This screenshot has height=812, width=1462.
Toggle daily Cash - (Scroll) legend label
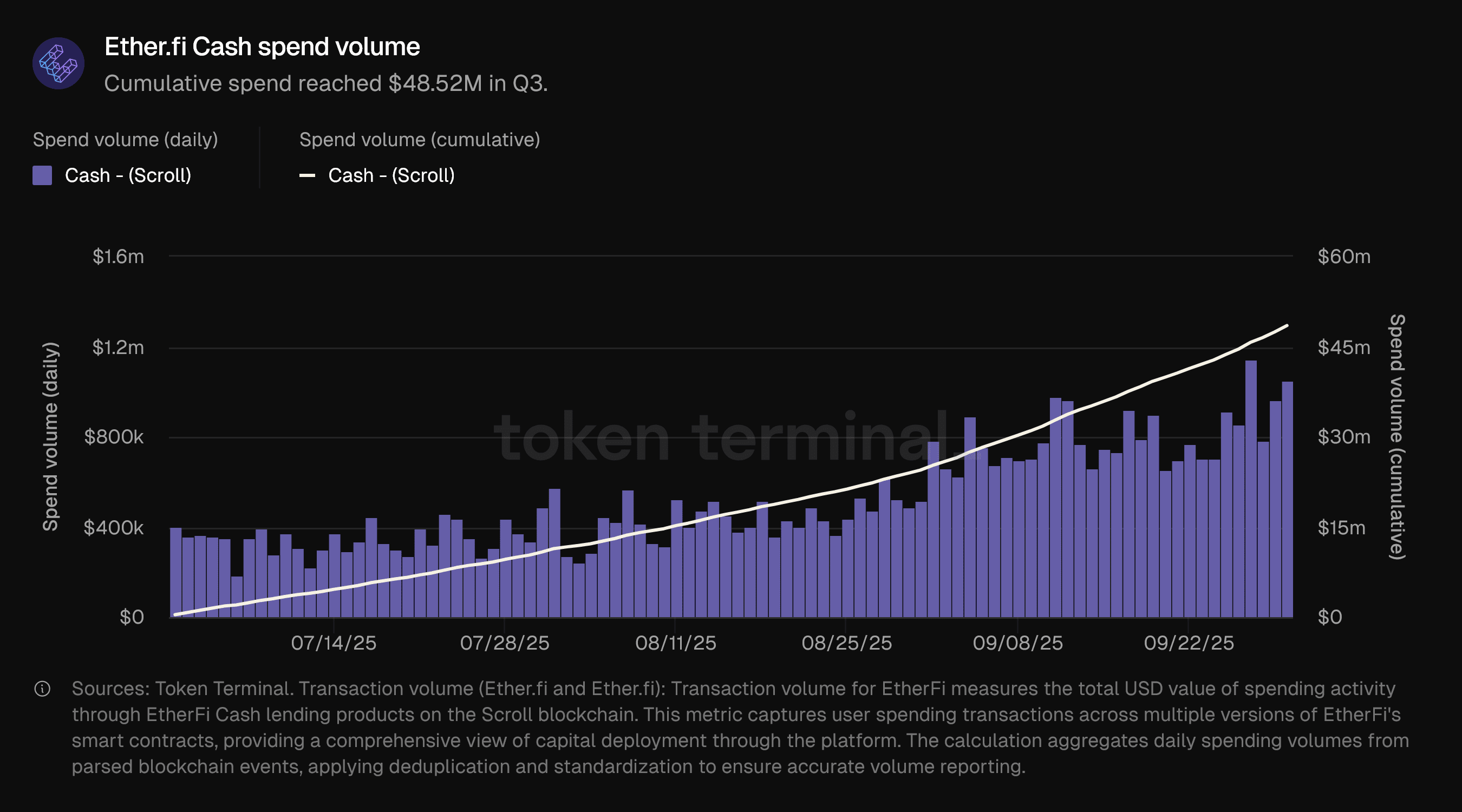pos(128,175)
